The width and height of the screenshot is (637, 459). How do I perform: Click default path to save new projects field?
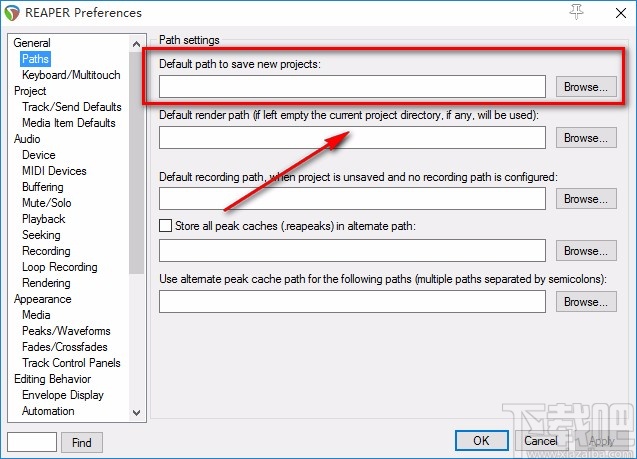tap(352, 87)
